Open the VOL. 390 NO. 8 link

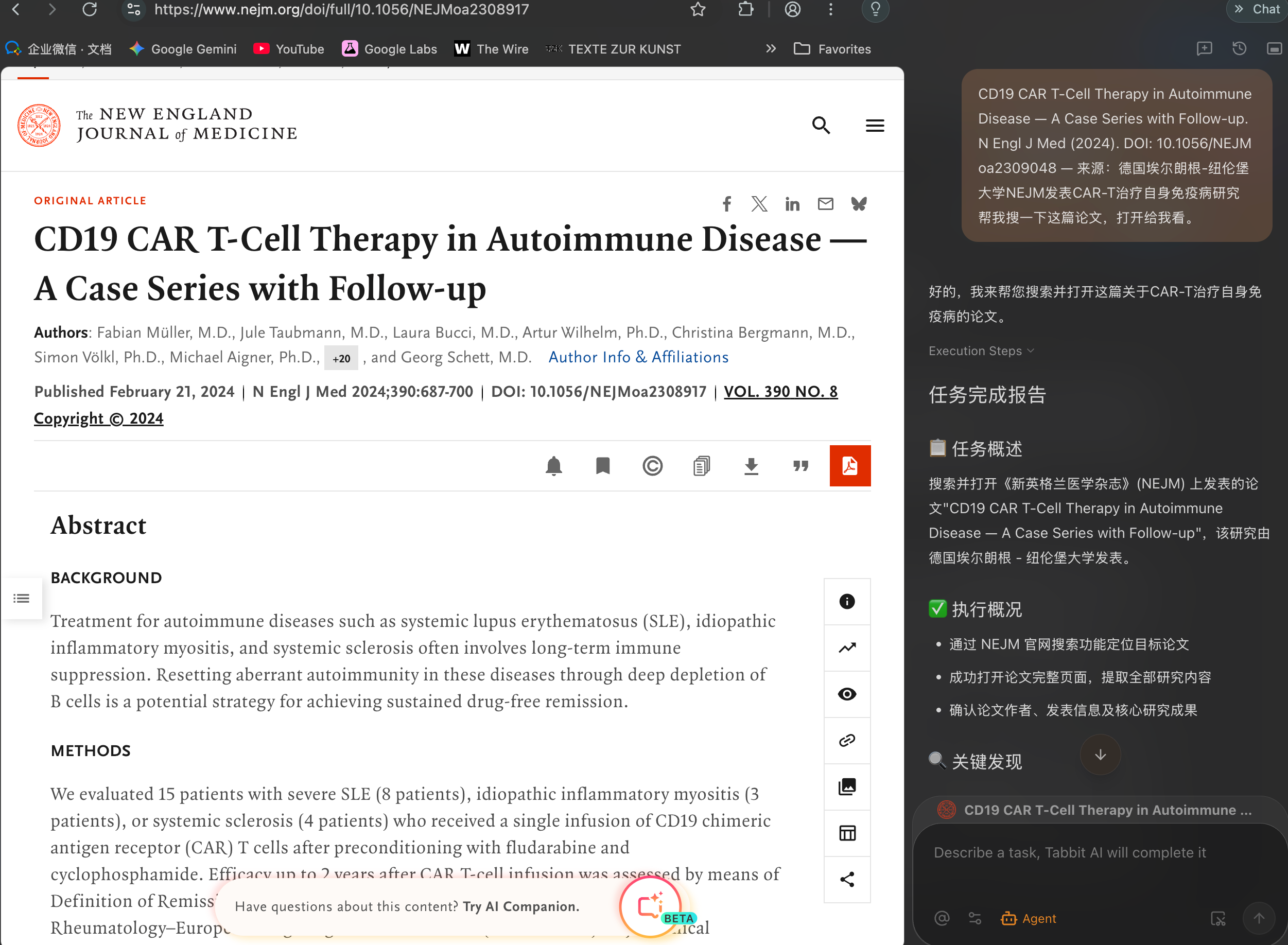pos(780,391)
